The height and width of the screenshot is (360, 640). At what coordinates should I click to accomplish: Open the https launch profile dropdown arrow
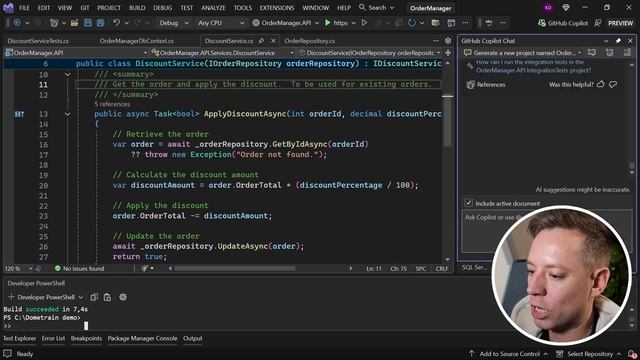[353, 23]
